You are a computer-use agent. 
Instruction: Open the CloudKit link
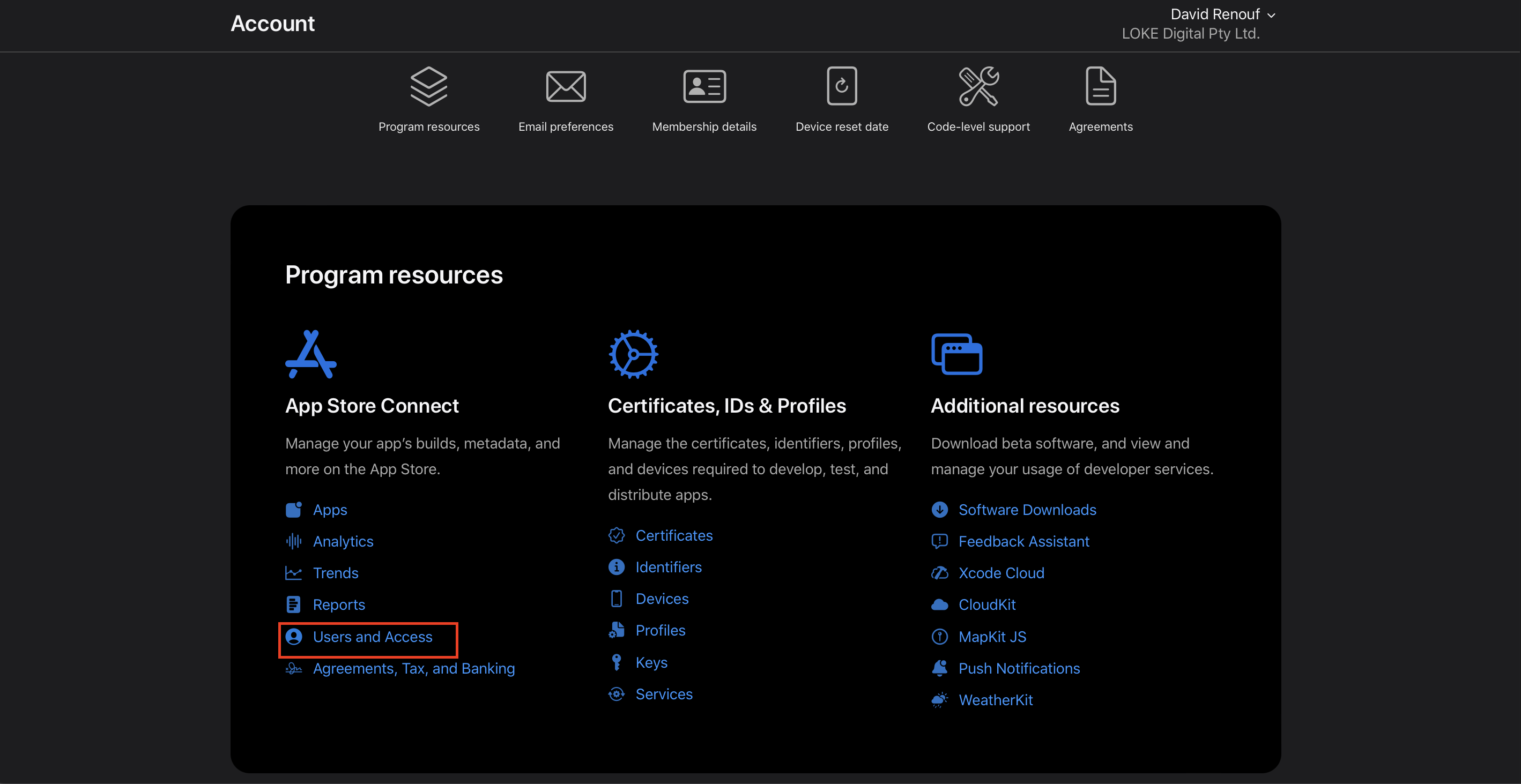(986, 604)
